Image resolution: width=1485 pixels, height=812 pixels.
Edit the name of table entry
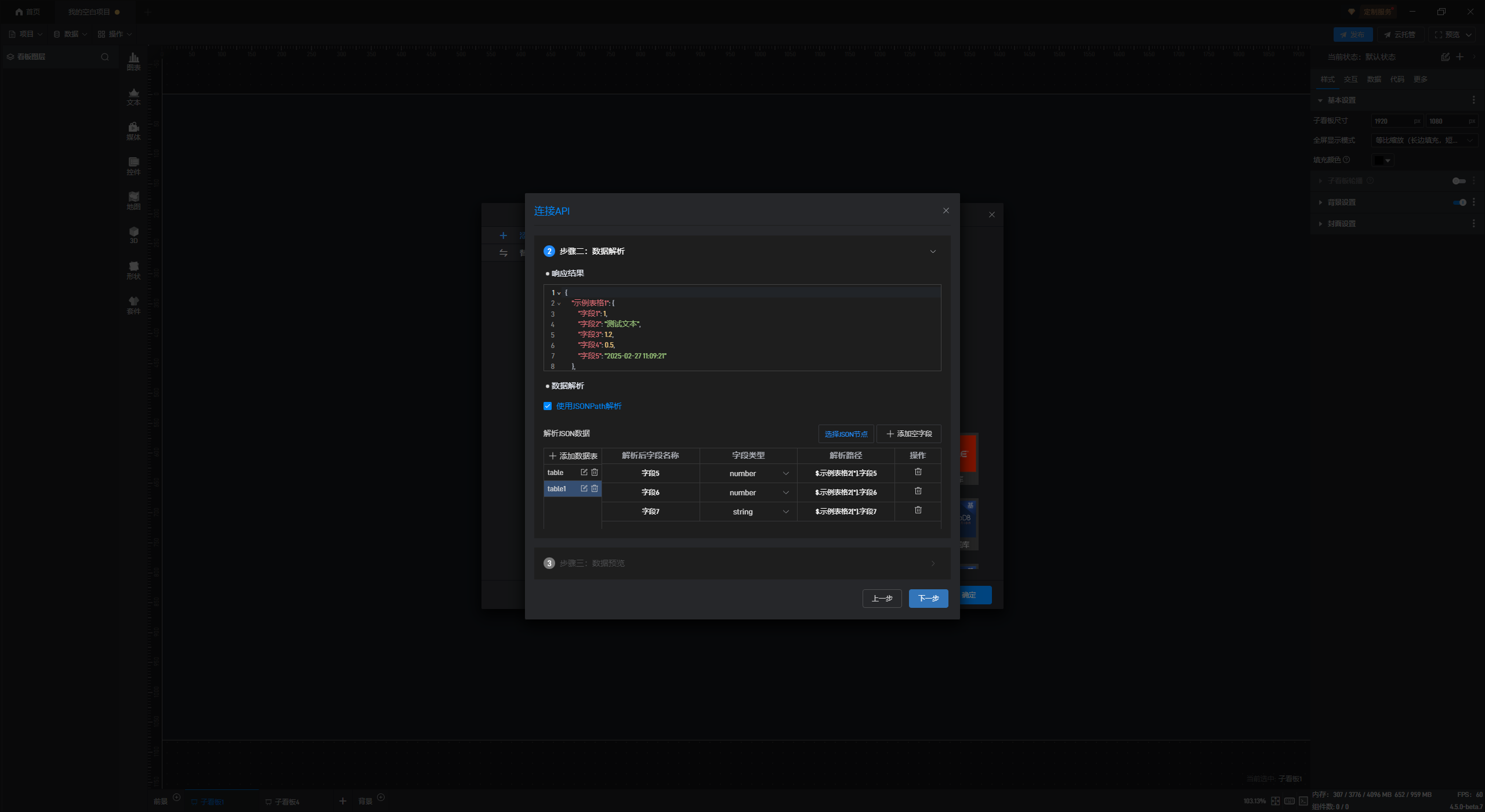click(x=584, y=472)
